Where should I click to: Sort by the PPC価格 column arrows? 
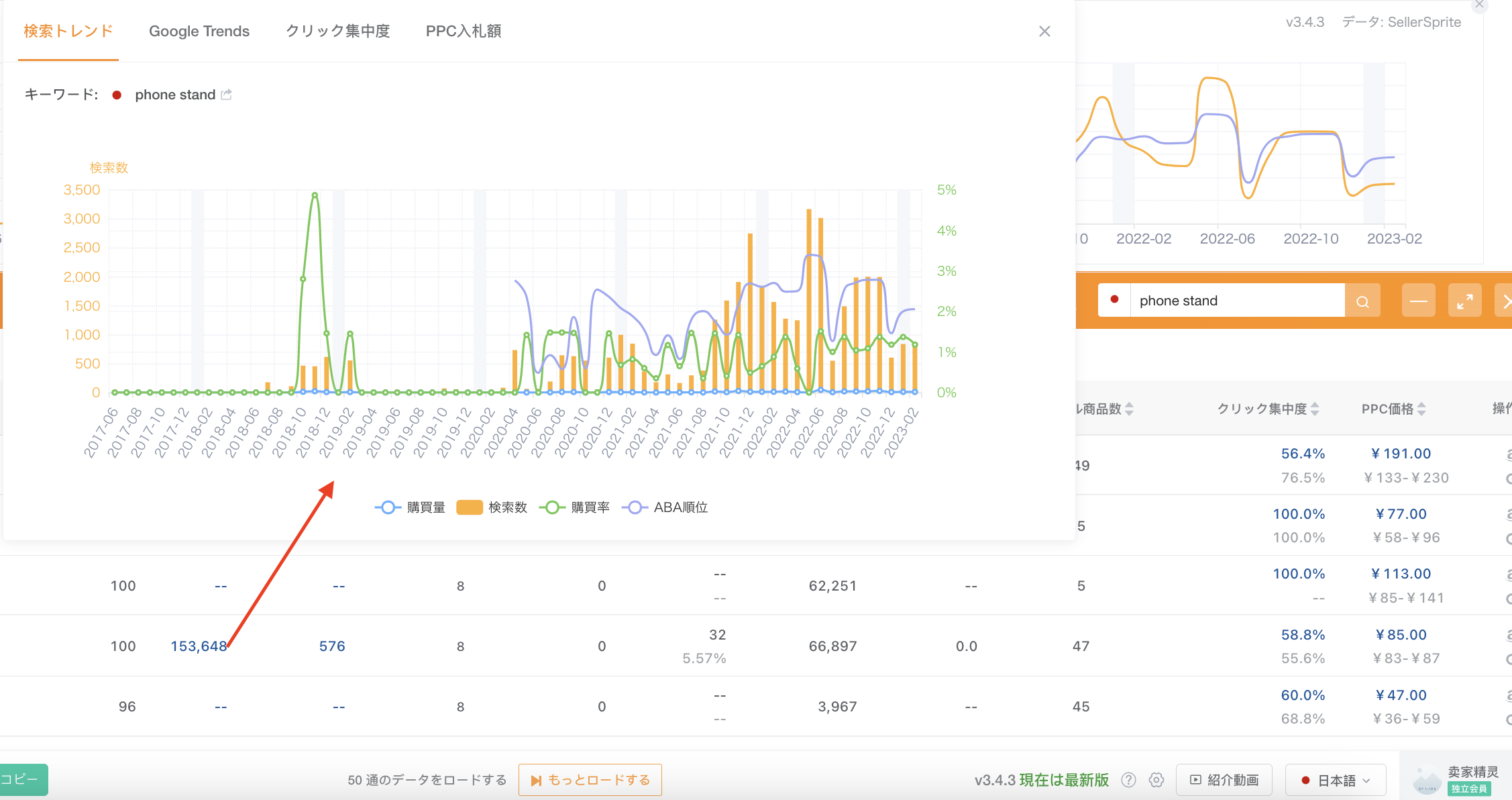pyautogui.click(x=1421, y=409)
